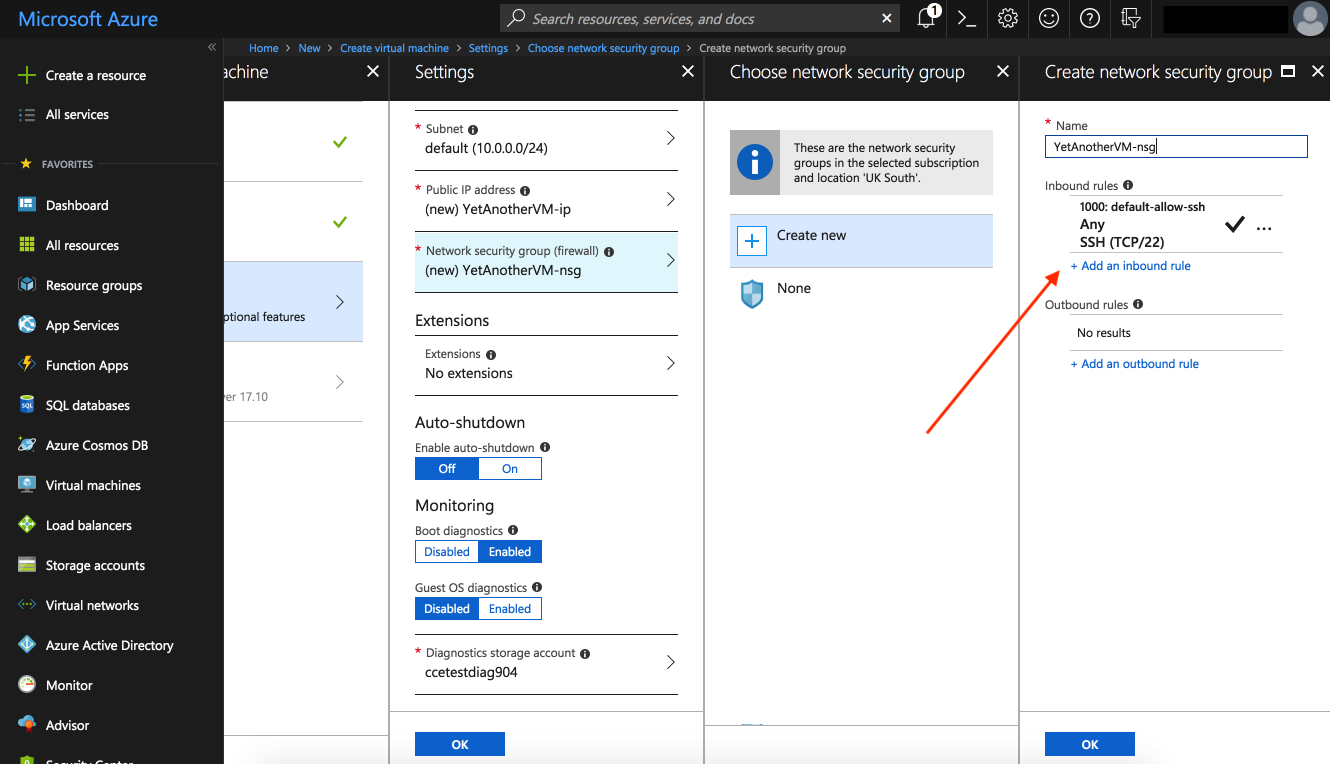Expand the Extensions No extensions row
This screenshot has height=764, width=1330.
[x=546, y=364]
